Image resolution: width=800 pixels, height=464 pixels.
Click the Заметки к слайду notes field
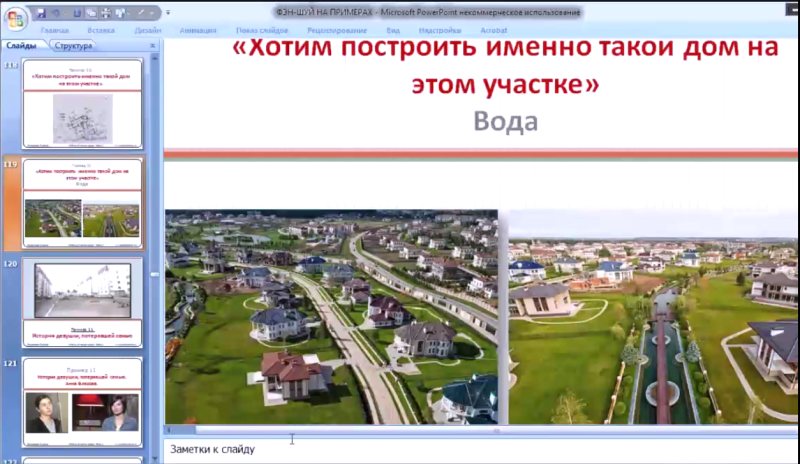(482, 450)
